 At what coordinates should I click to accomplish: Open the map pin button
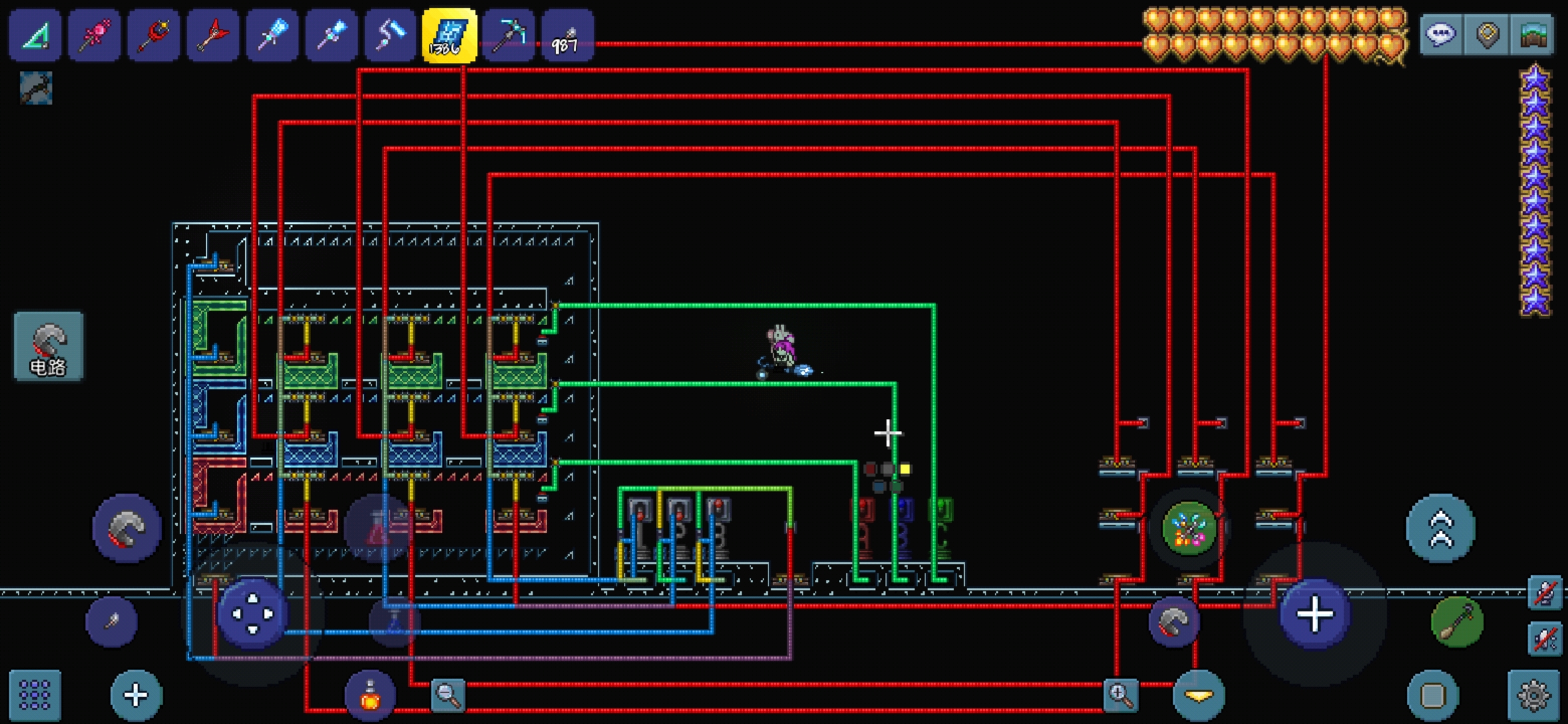point(1487,34)
